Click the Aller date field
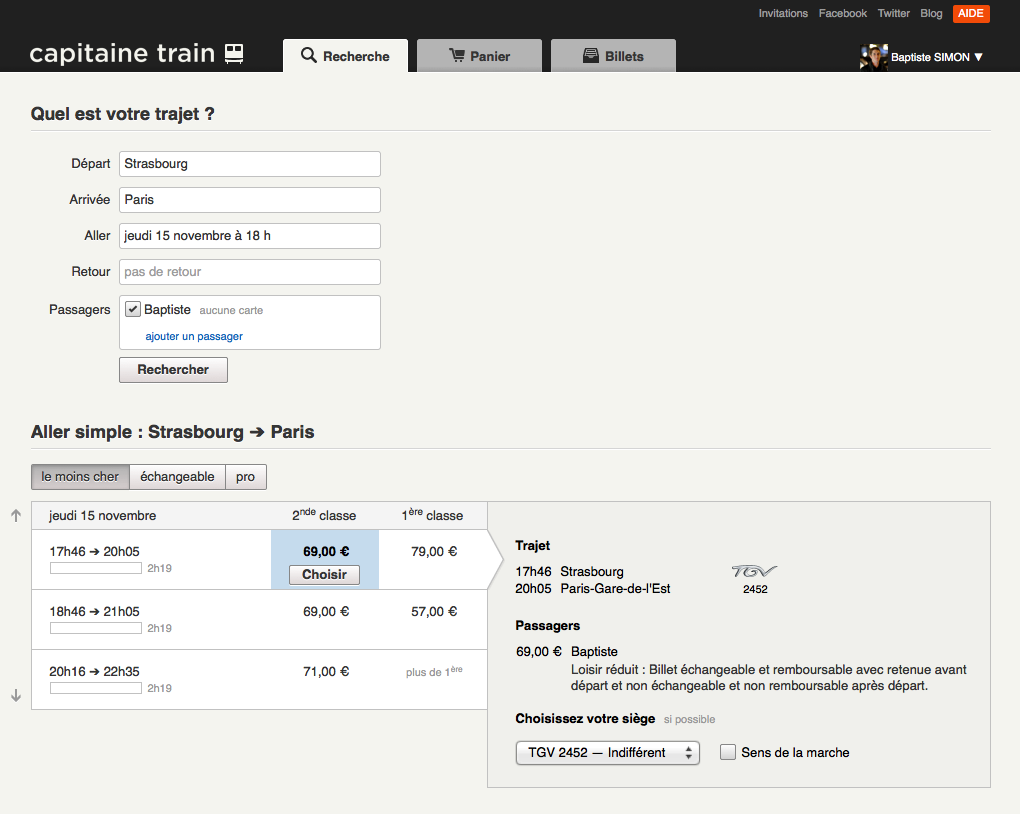Screen dimensions: 1020x814 coord(250,236)
